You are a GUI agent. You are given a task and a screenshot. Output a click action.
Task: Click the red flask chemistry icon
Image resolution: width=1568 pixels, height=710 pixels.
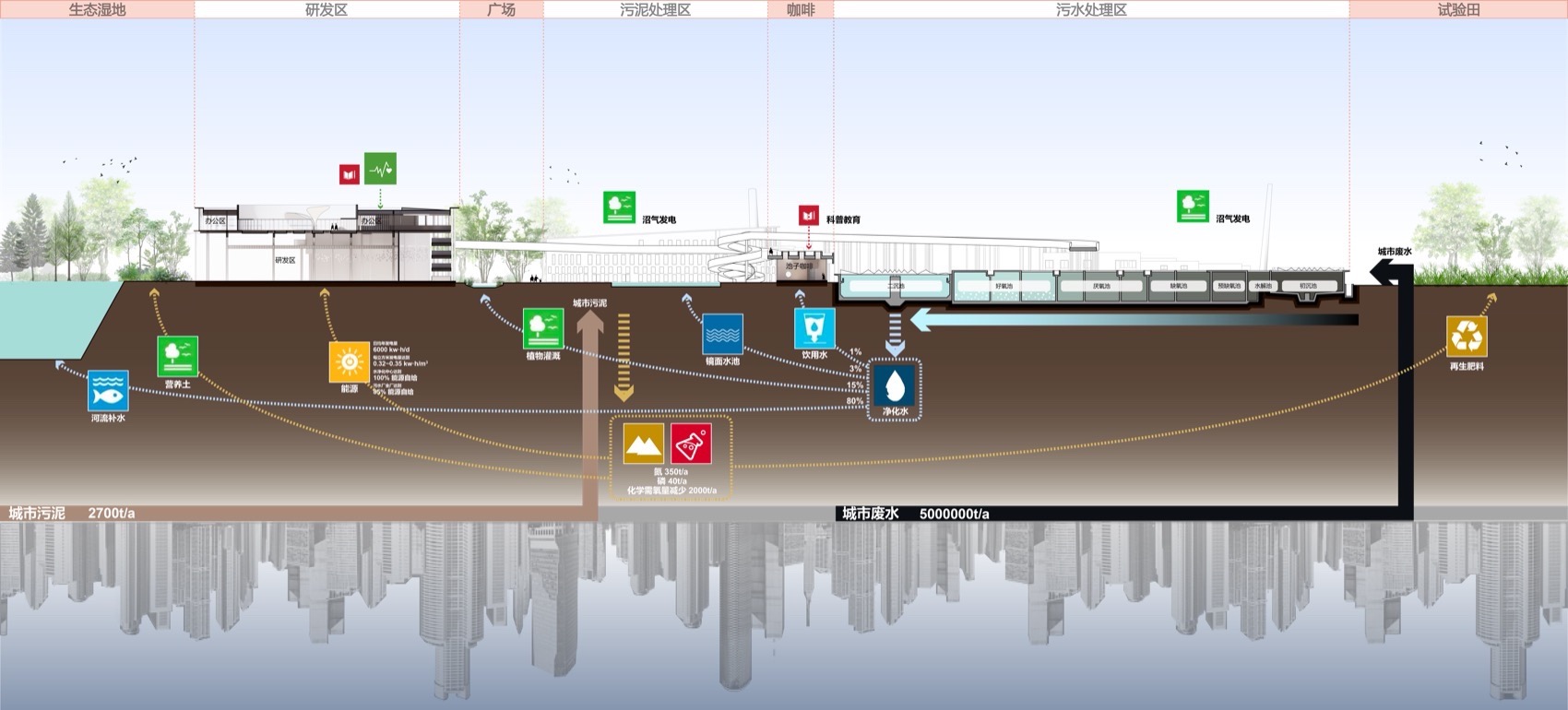691,444
